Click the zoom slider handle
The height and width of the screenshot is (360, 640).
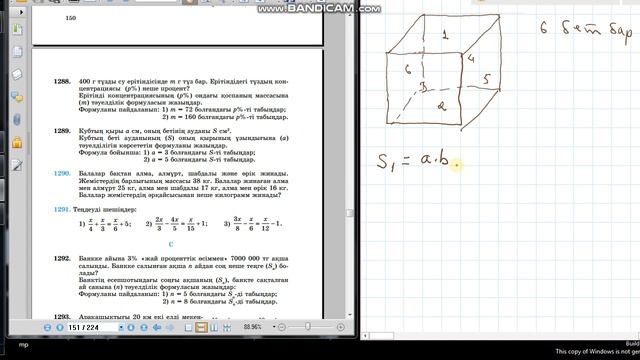pyautogui.click(x=308, y=327)
